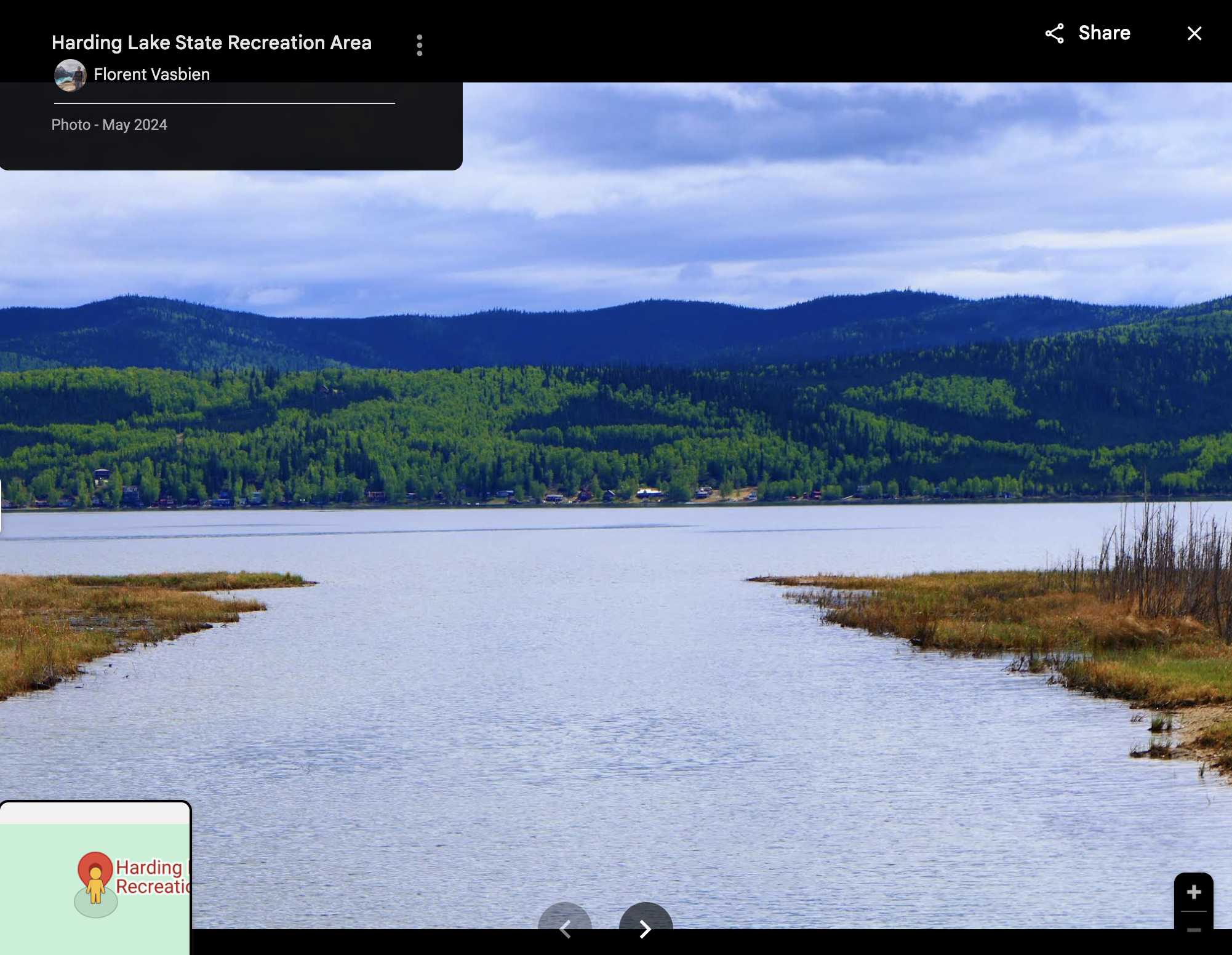Open Harding Lake State Recreation Area place page

212,42
